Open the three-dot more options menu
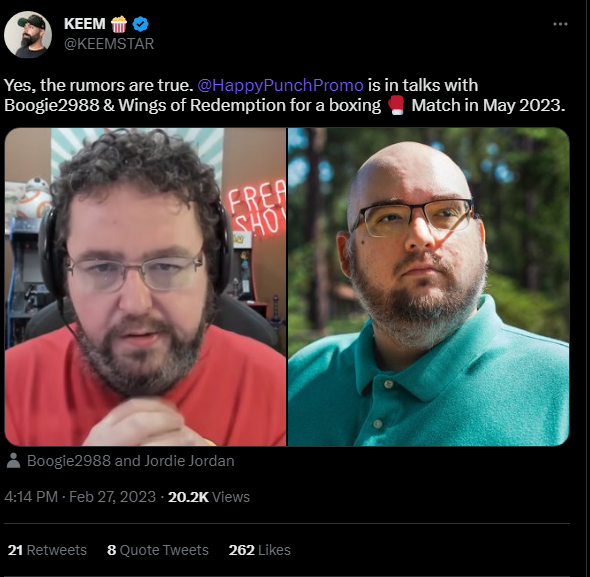 (x=560, y=24)
